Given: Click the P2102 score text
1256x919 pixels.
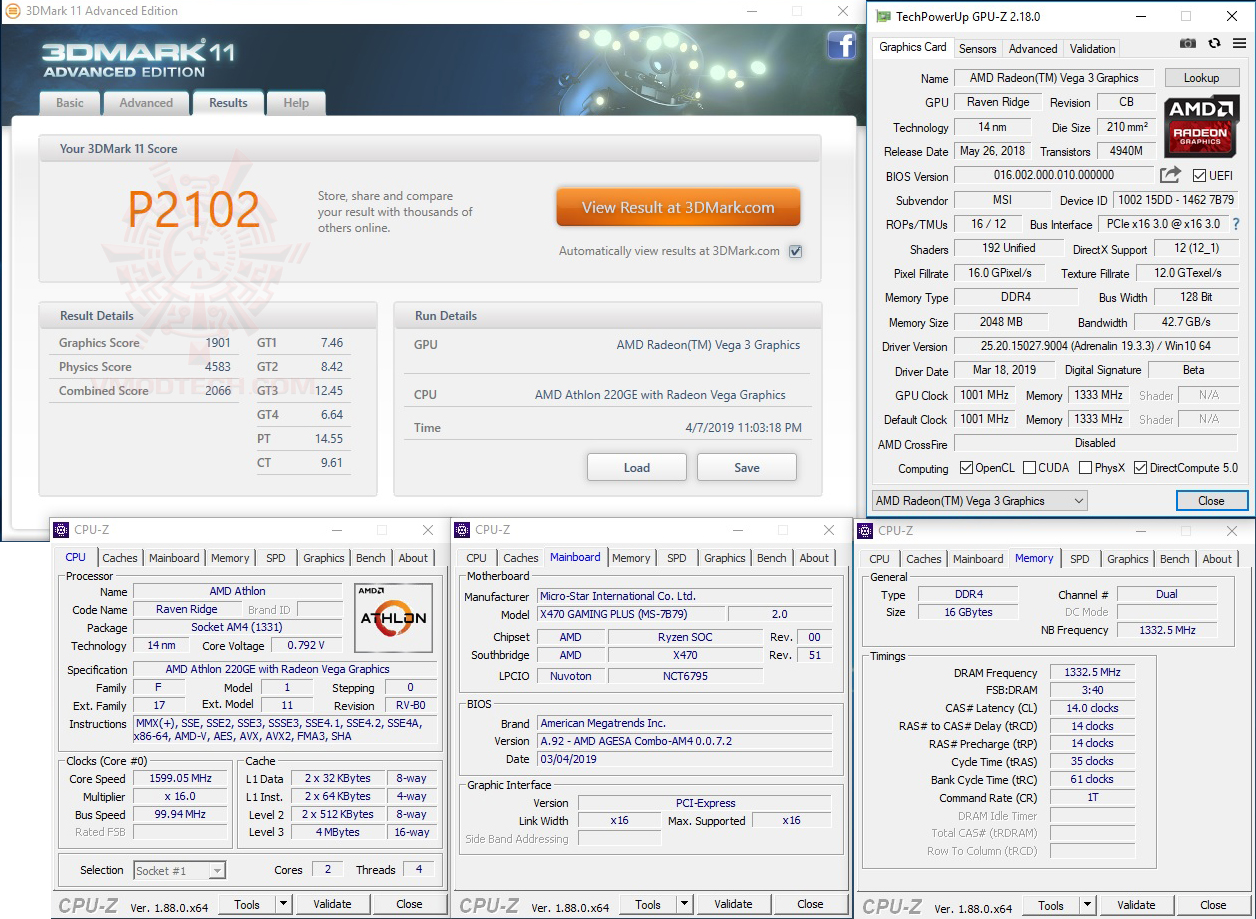Looking at the screenshot, I should [194, 208].
